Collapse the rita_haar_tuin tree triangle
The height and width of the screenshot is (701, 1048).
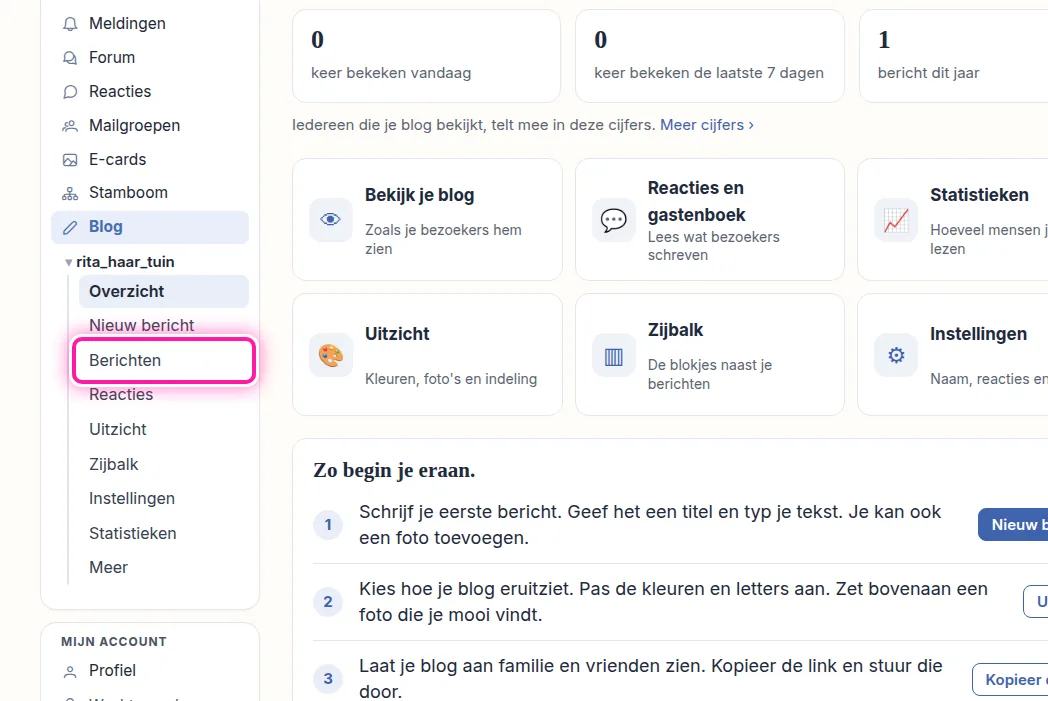click(x=68, y=263)
